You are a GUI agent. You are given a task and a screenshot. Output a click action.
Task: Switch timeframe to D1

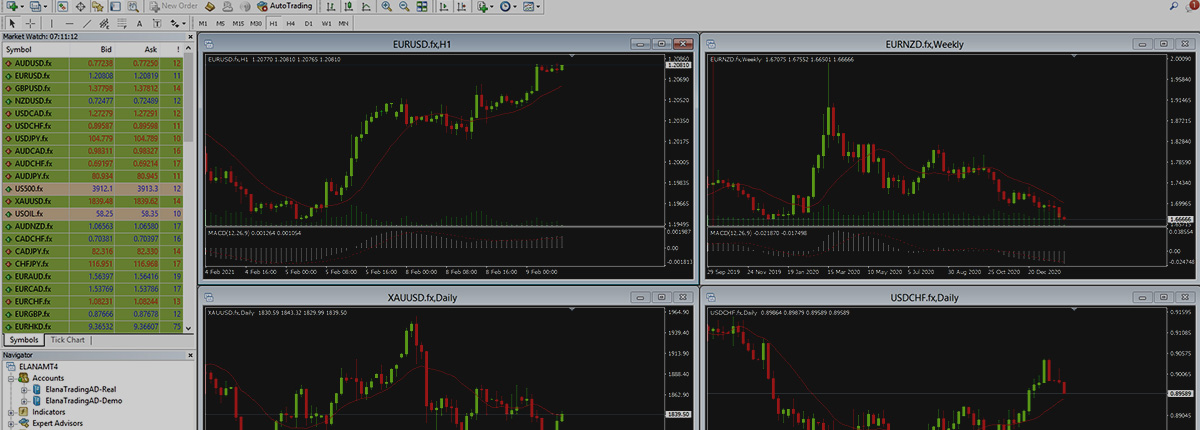(308, 23)
